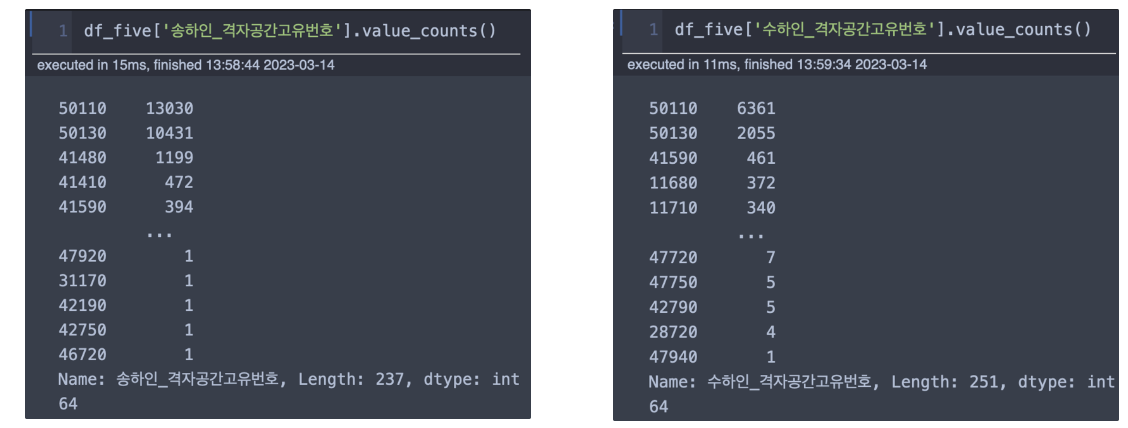The width and height of the screenshot is (1128, 428).
Task: Select the count value 372
Action: point(761,183)
